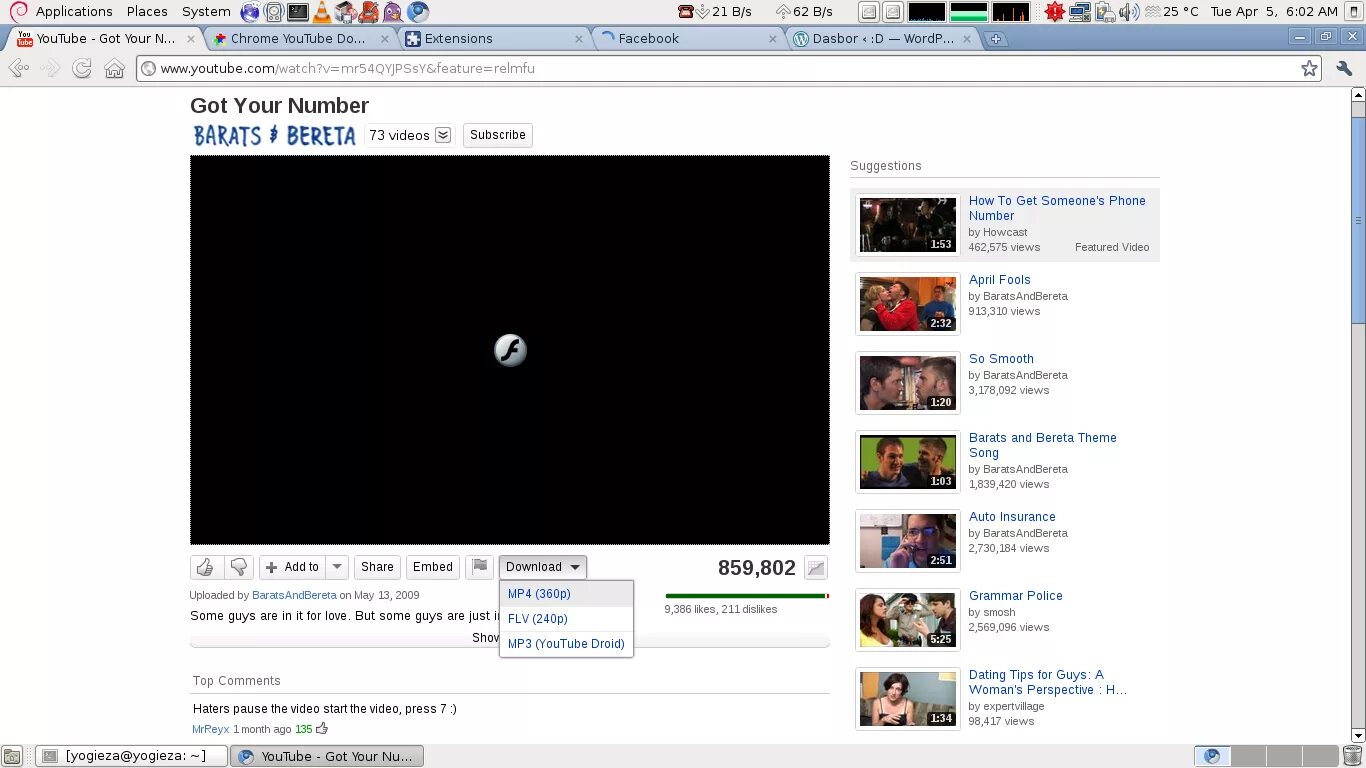Click the show desktop icon in the bottom panel
1366x768 pixels.
click(11, 756)
